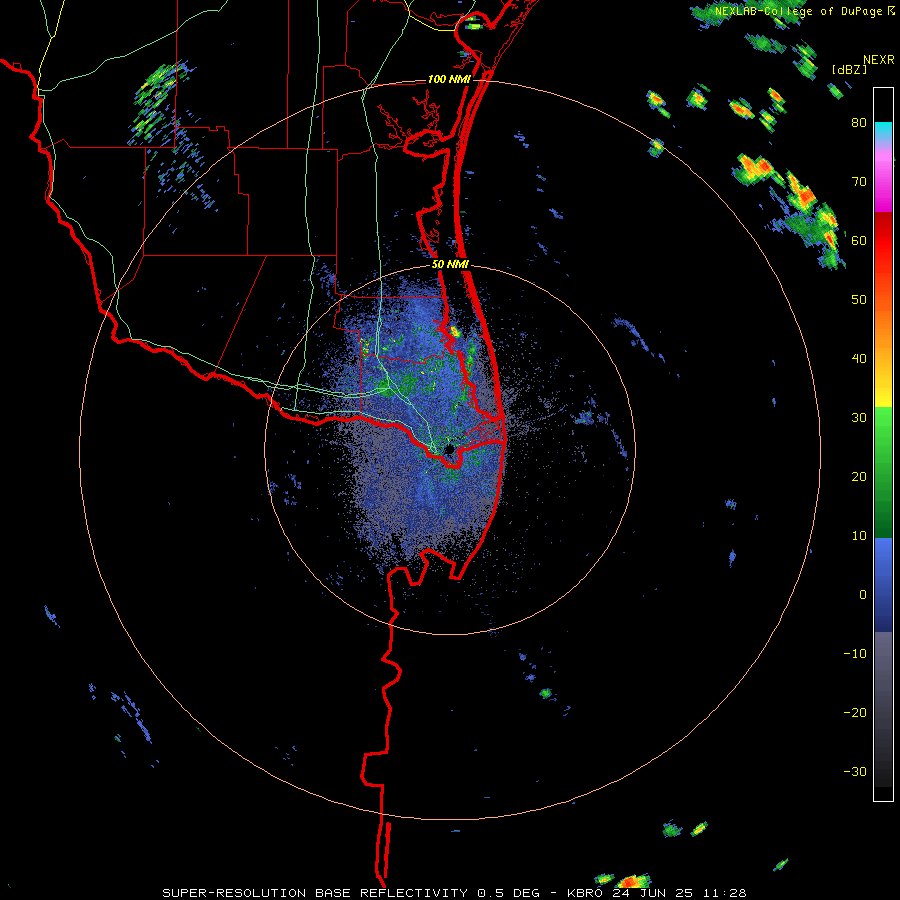
Task: Pick the blue band of the color bar
Action: point(883,585)
